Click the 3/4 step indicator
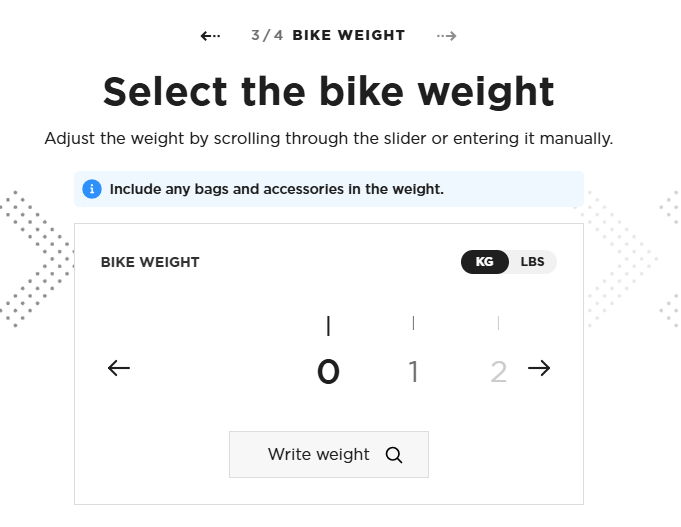Viewport: 681px width, 527px height. pos(267,35)
